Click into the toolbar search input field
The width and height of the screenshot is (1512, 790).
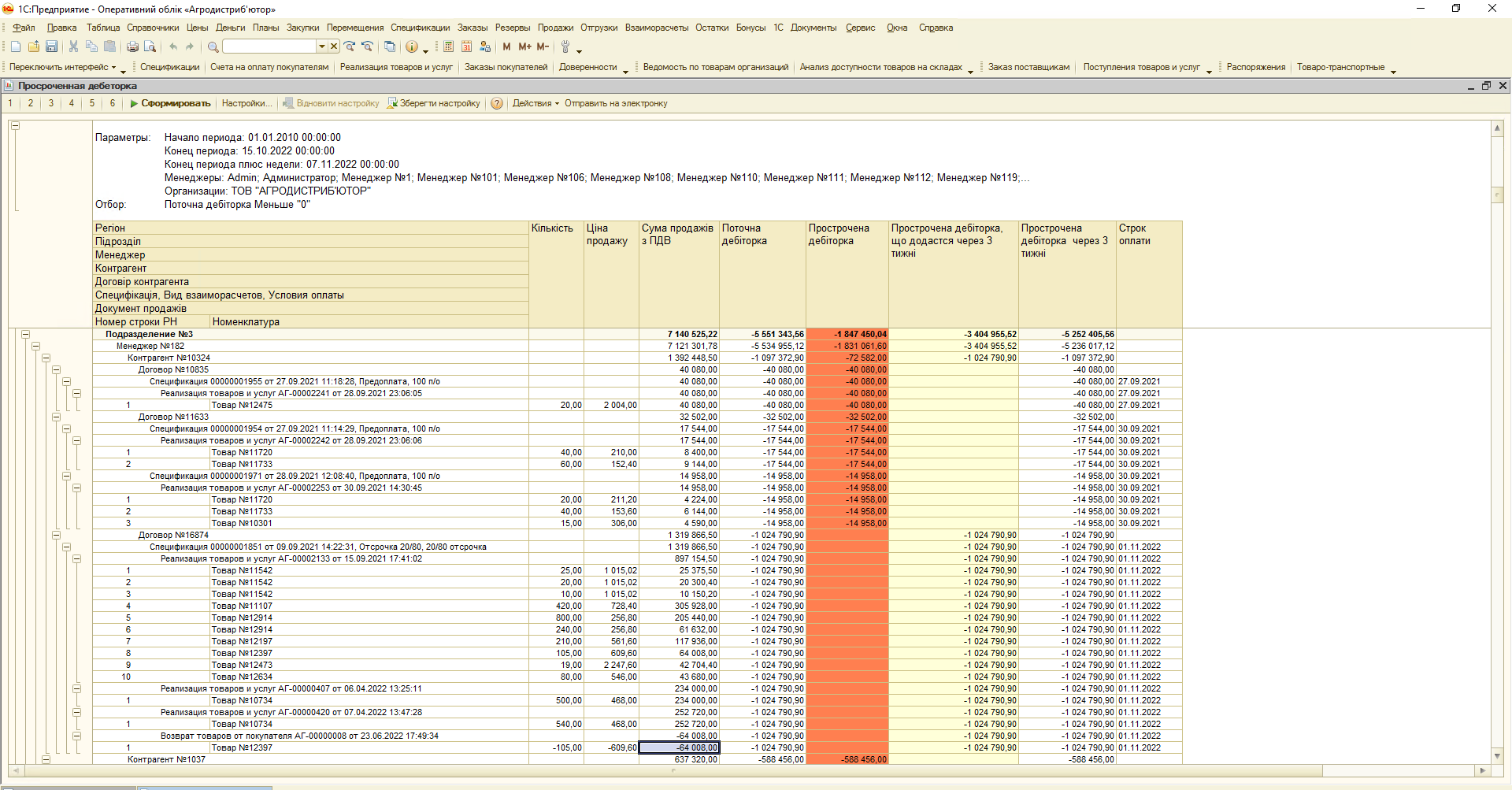[x=269, y=47]
